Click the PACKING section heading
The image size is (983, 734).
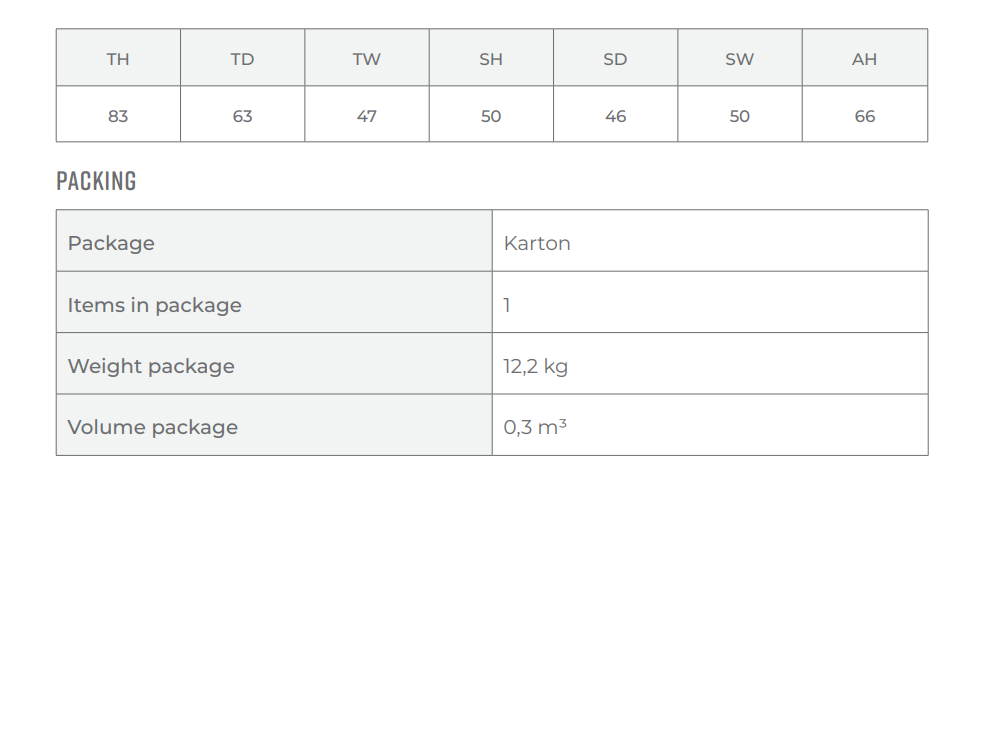pos(96,181)
